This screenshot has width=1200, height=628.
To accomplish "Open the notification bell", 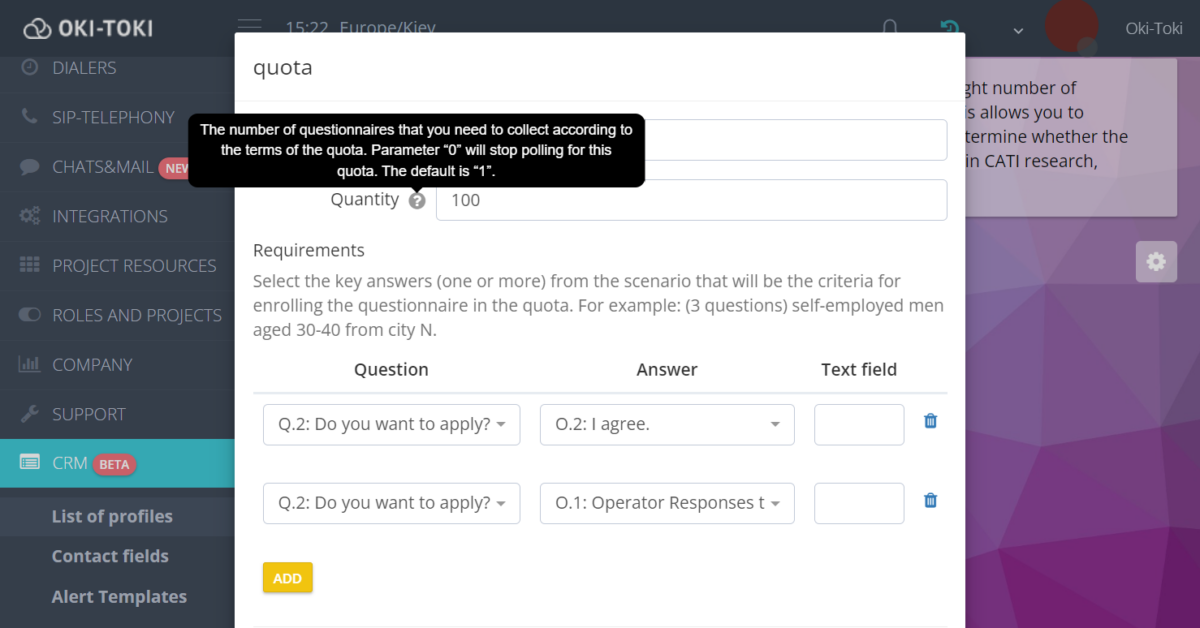I will (x=889, y=28).
